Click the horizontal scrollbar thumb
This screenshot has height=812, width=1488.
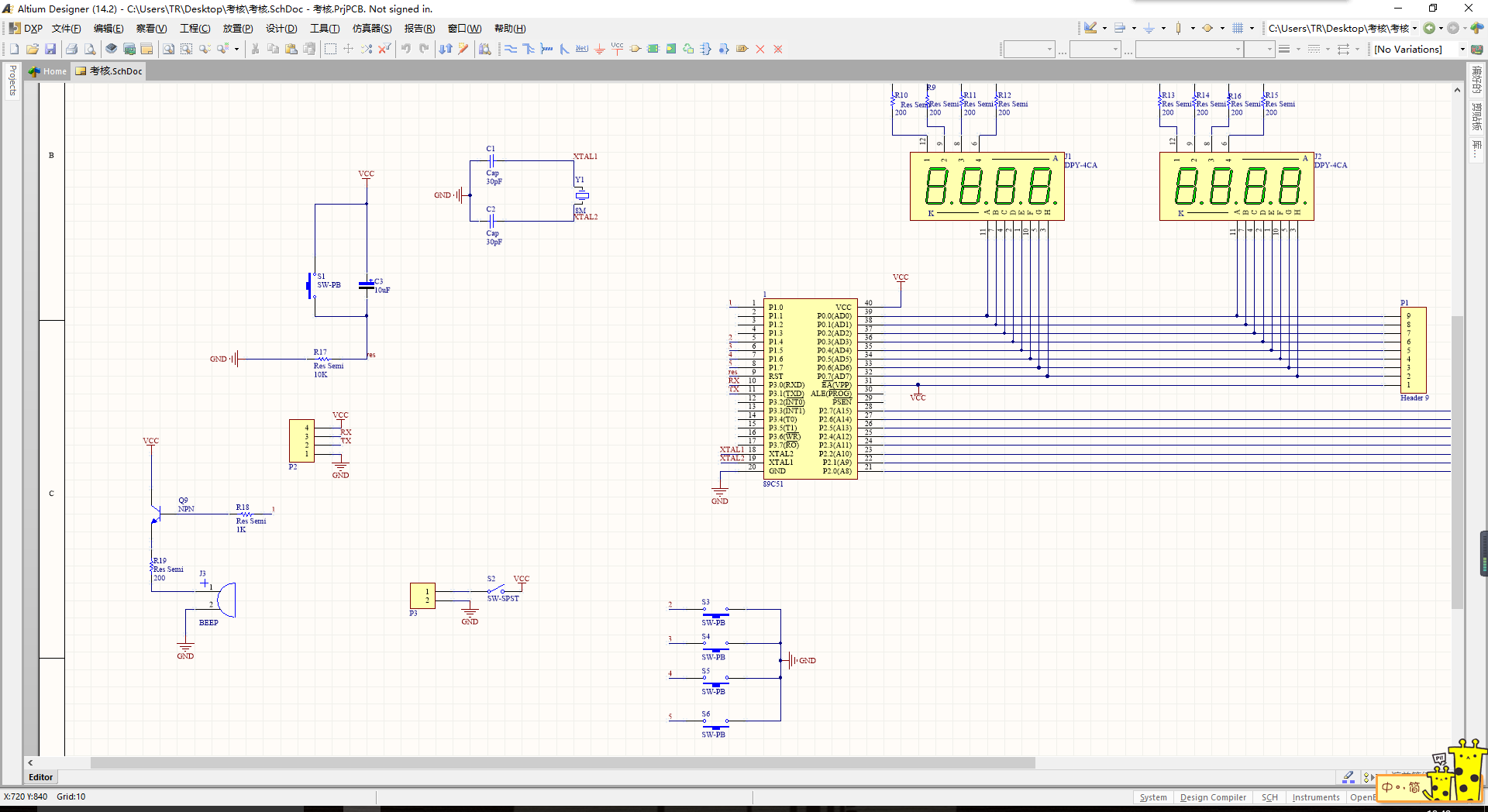(563, 762)
